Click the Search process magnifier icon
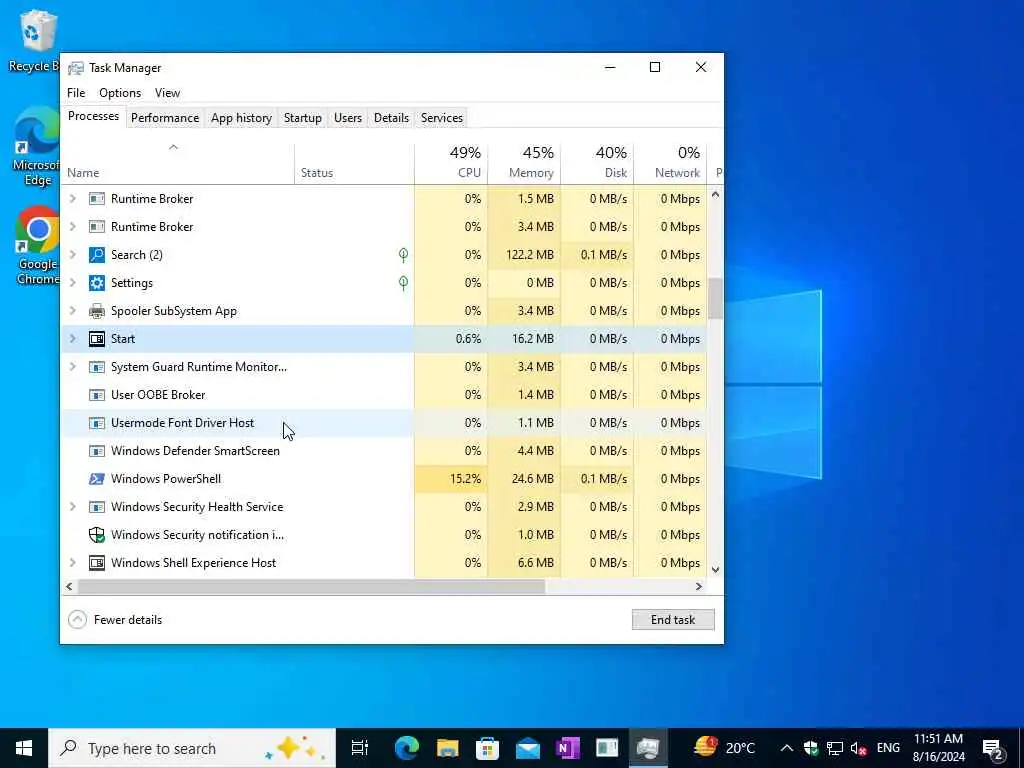This screenshot has height=768, width=1024. pyautogui.click(x=97, y=255)
